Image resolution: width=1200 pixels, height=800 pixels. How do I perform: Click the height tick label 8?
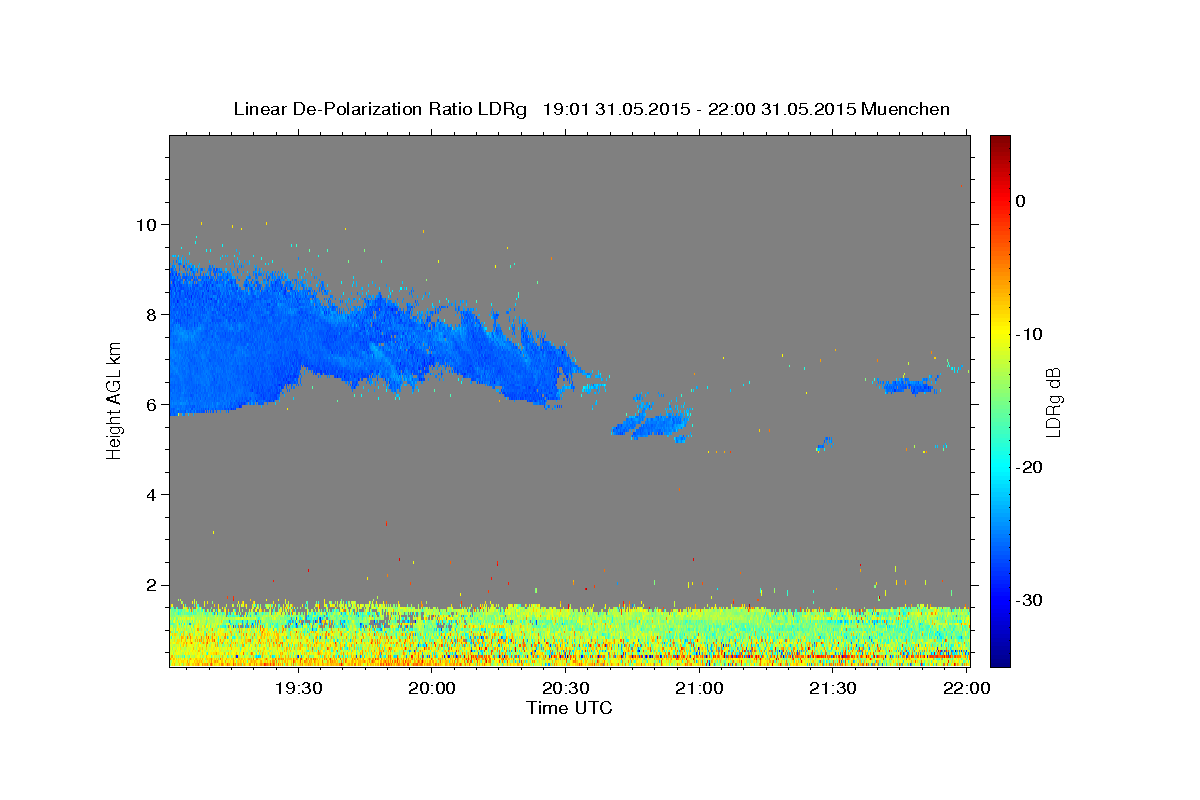[x=152, y=314]
